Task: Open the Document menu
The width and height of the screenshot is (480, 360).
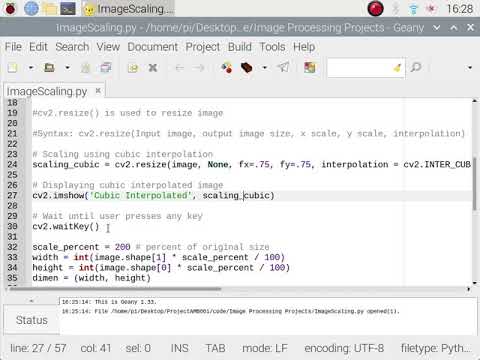Action: (x=153, y=47)
